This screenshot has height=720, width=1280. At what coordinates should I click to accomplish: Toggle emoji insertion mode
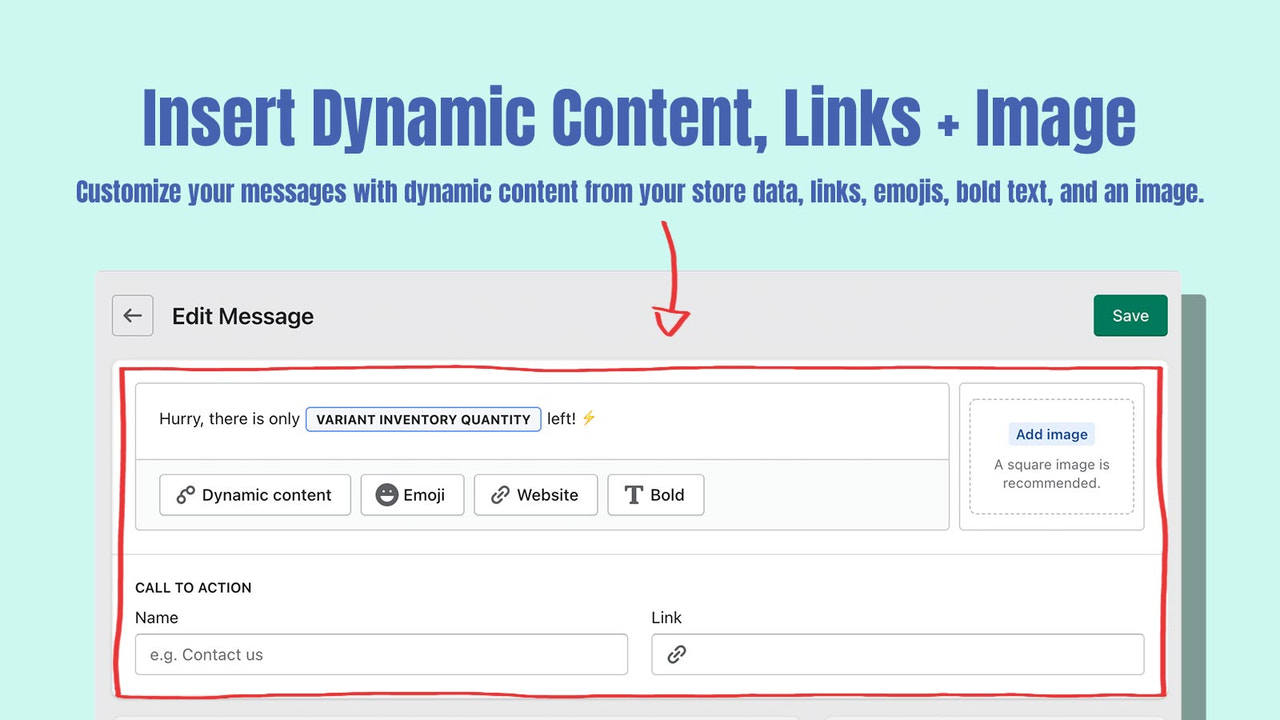(412, 494)
